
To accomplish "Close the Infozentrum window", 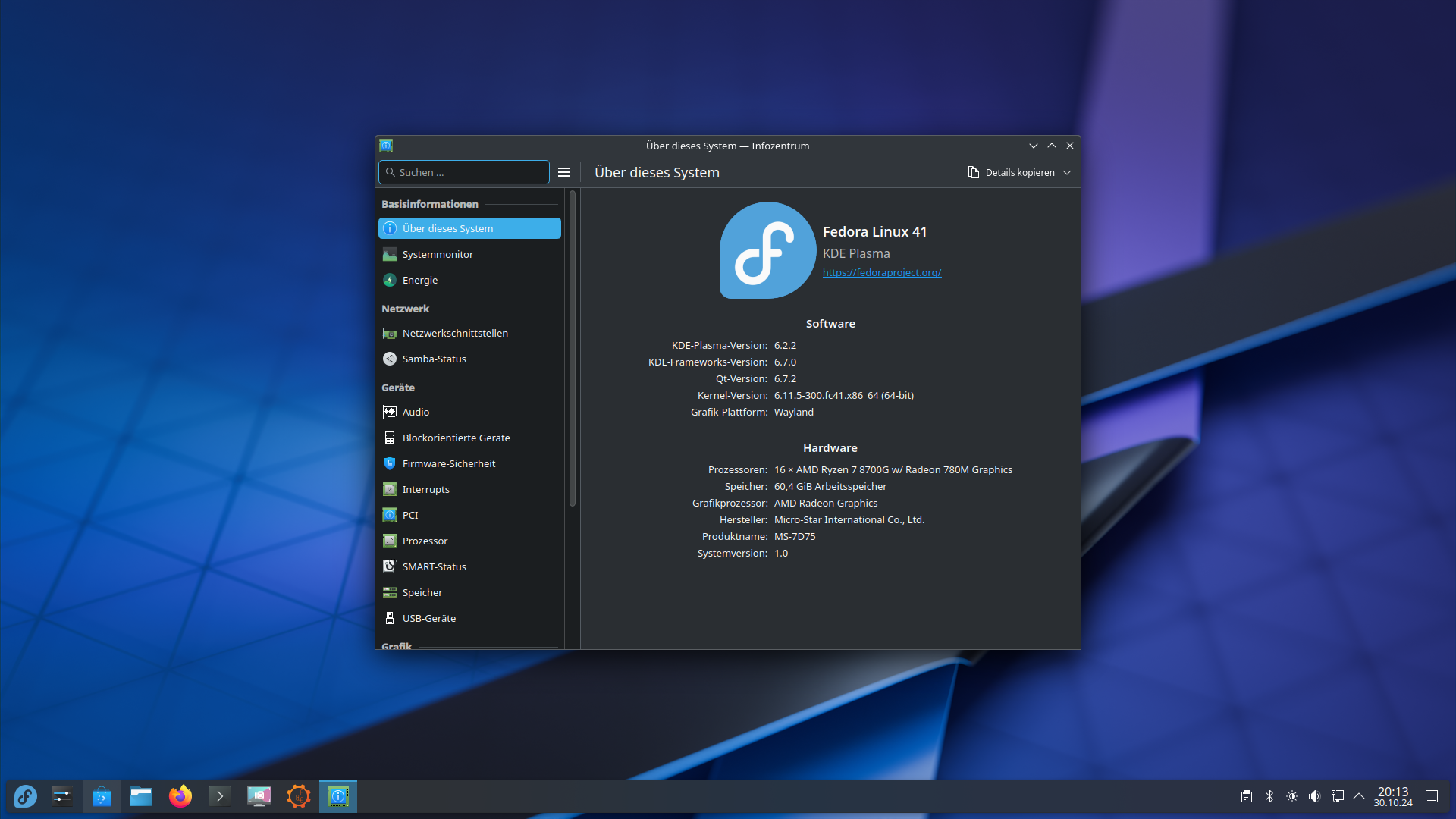I will tap(1070, 146).
